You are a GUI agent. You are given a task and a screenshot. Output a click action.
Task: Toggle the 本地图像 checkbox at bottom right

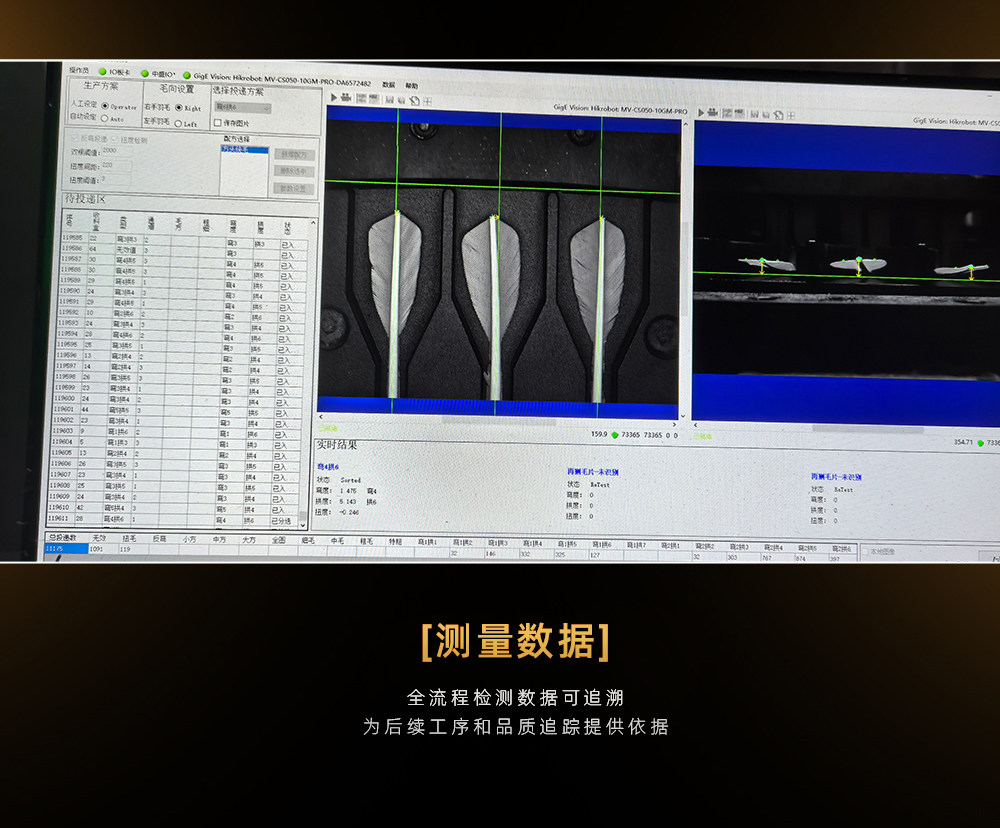[x=866, y=551]
